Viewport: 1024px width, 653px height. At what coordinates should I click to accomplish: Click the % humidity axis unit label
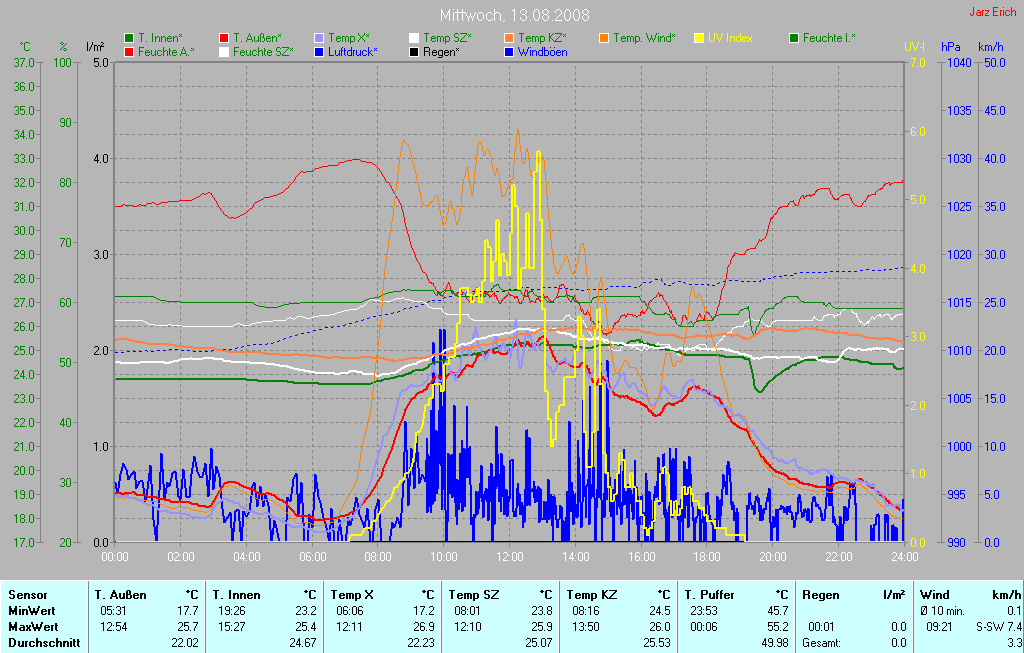pos(63,47)
